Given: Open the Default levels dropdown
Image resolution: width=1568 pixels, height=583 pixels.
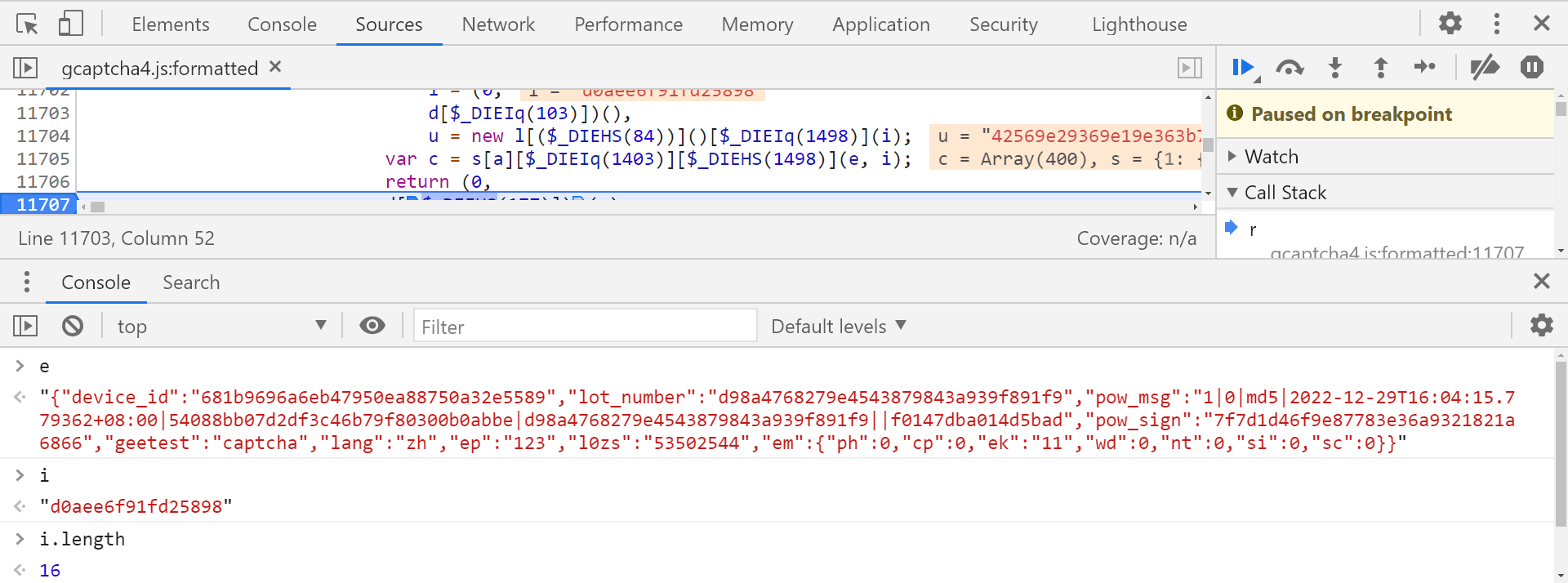Looking at the screenshot, I should (839, 326).
